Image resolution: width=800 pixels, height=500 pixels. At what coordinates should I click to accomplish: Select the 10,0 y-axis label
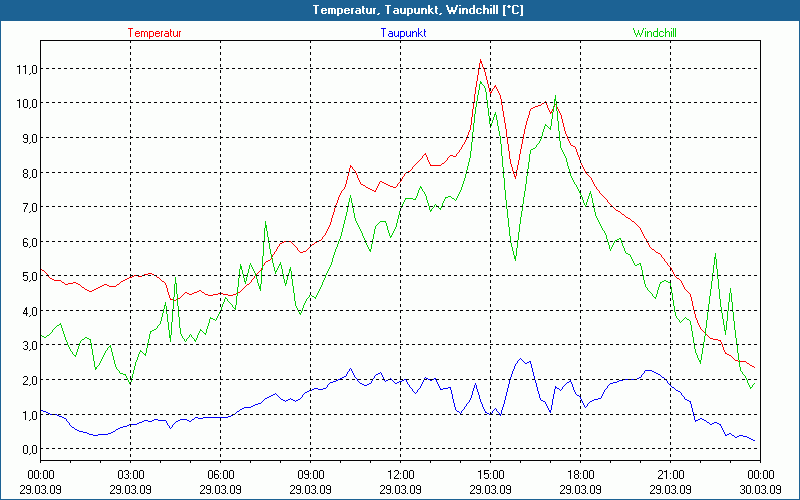(27, 104)
